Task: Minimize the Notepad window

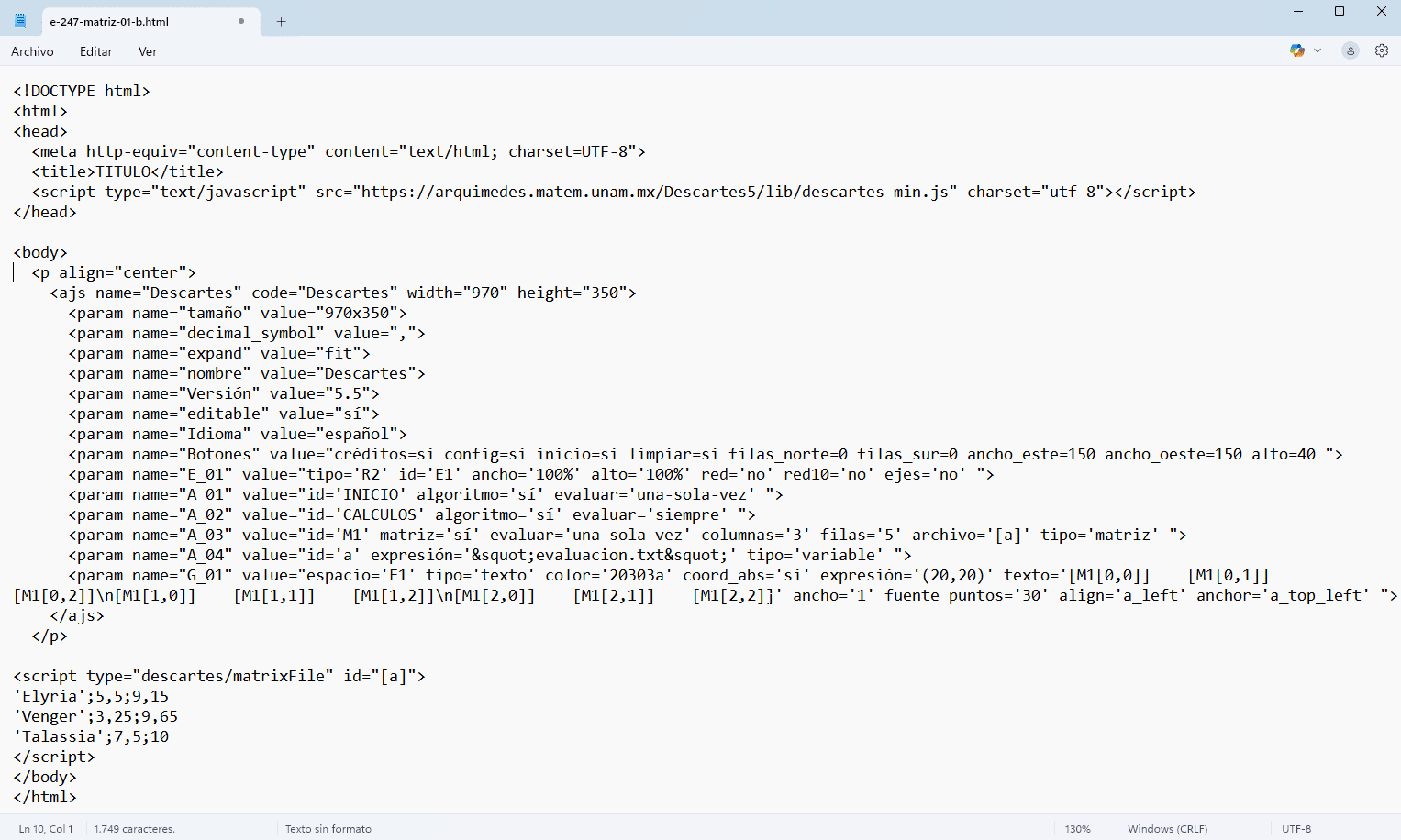Action: click(x=1298, y=12)
